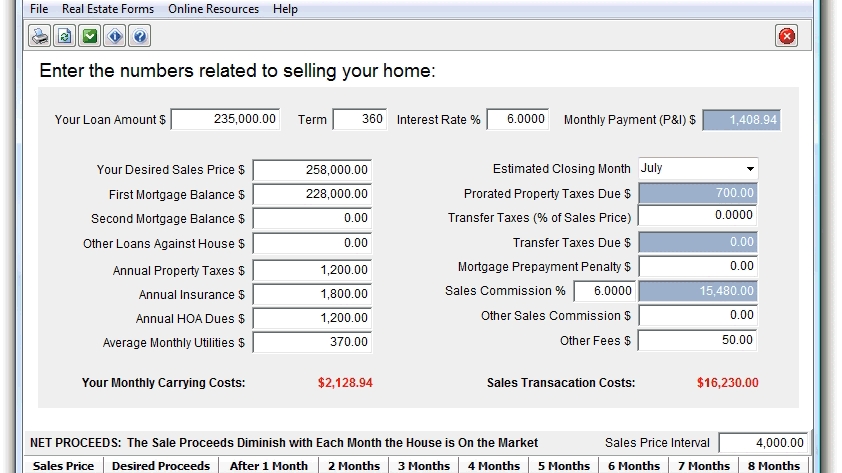The image size is (842, 473).
Task: Edit the Your Desired Sales Price field
Action: point(312,171)
